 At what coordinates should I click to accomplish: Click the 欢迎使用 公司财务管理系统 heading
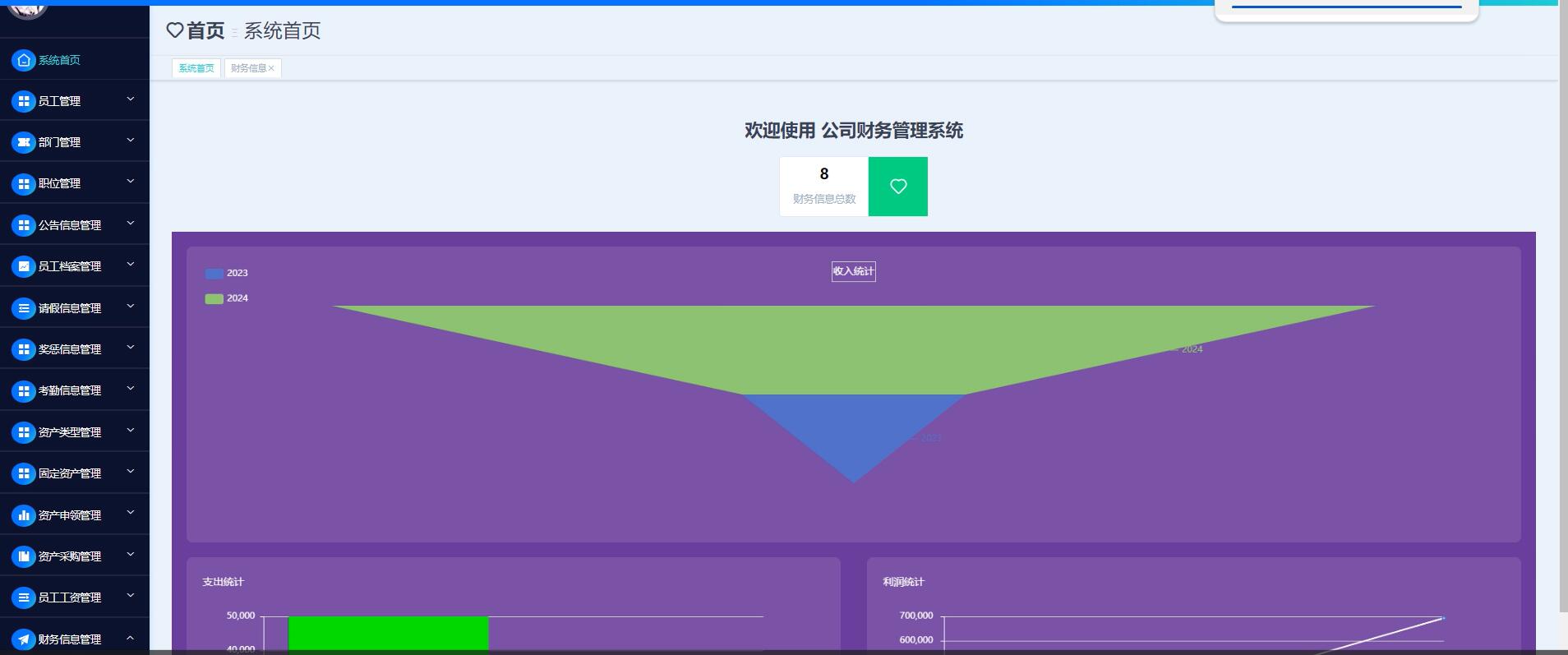click(854, 131)
